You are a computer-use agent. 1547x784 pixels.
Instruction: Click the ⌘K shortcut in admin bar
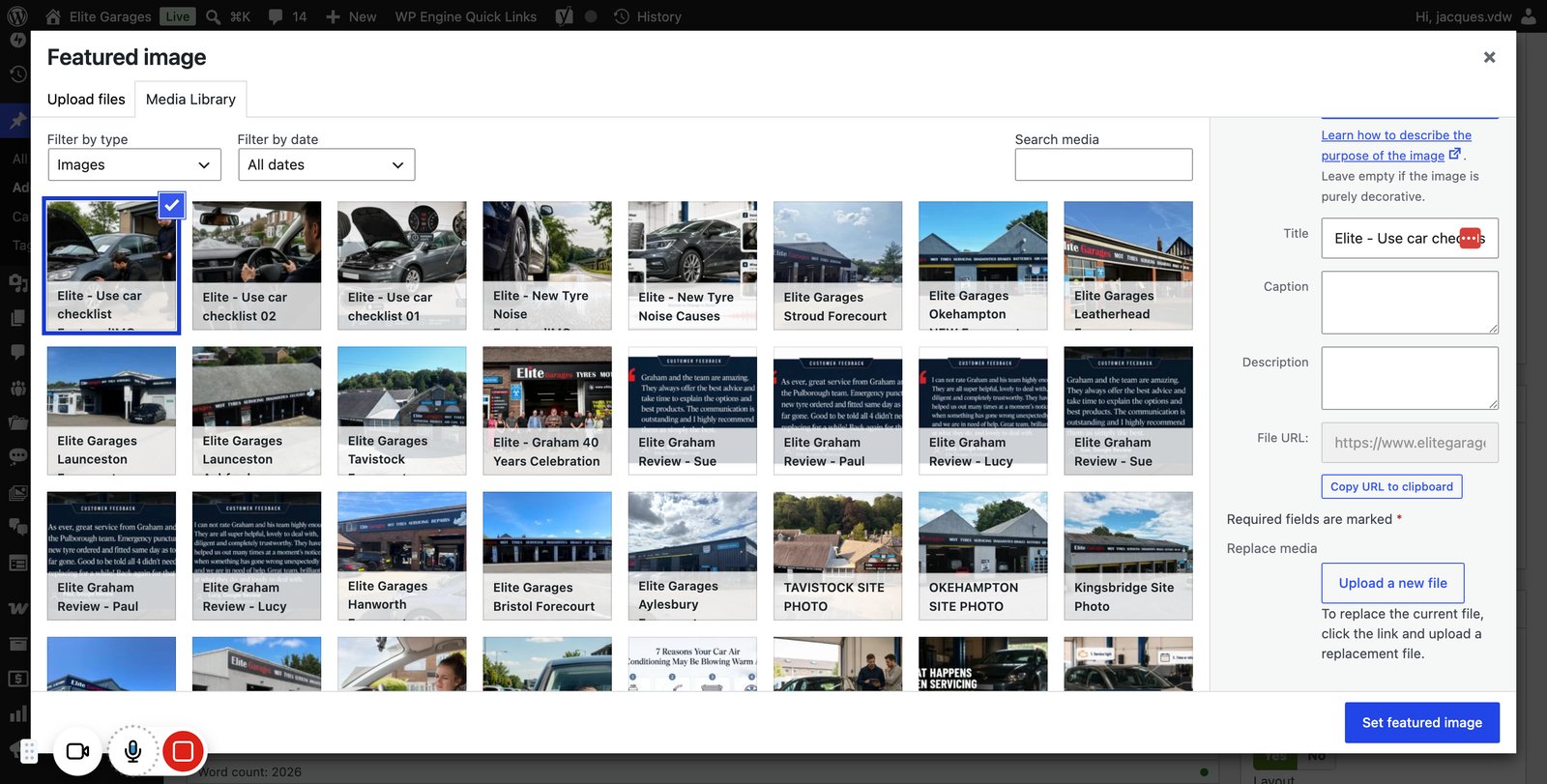coord(240,16)
